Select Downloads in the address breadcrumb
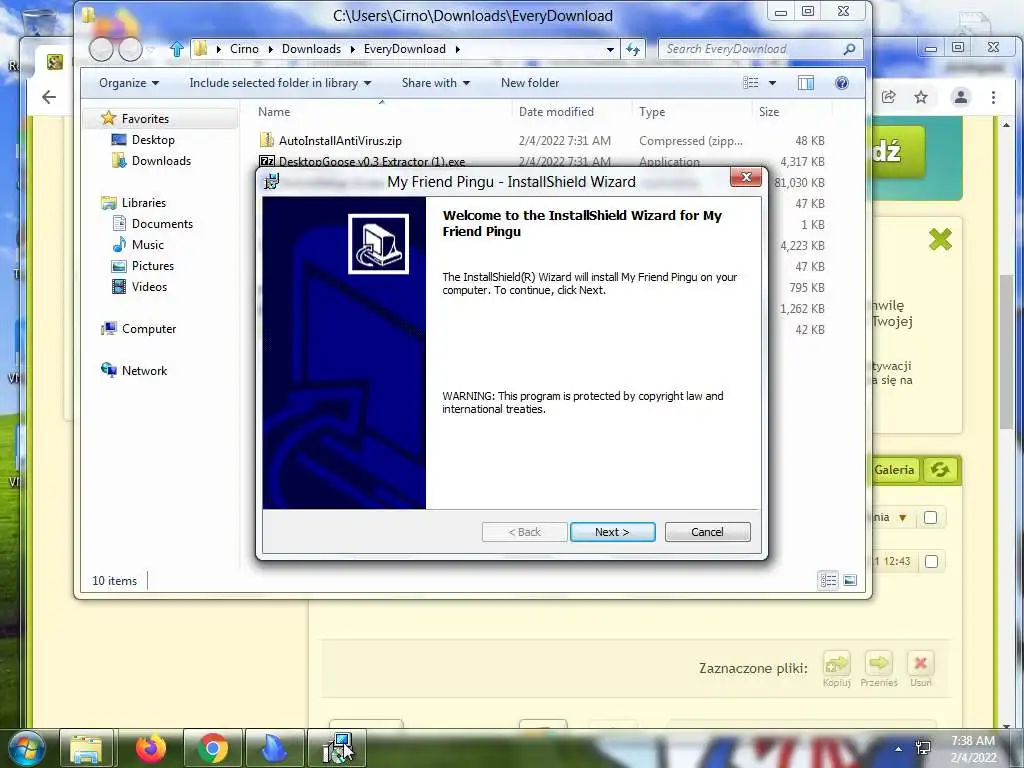The height and width of the screenshot is (768, 1024). click(x=312, y=49)
